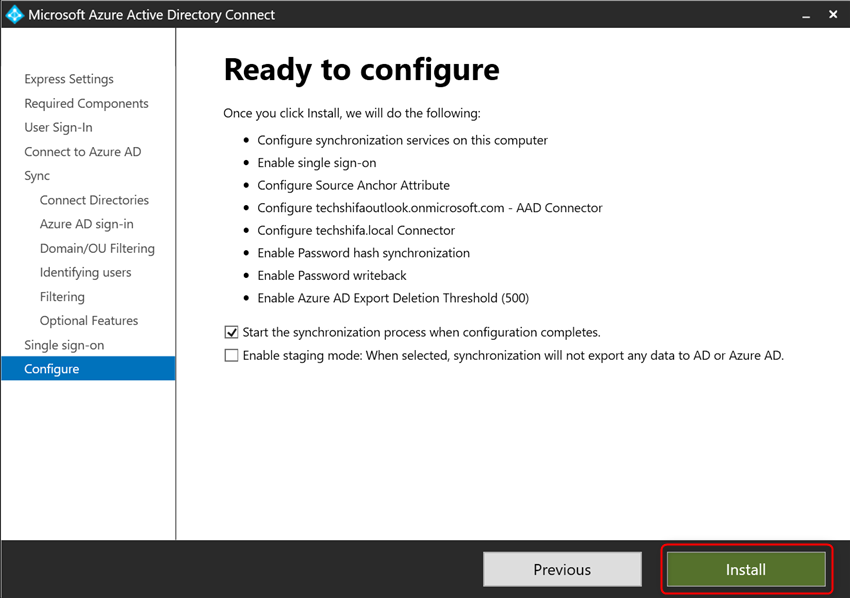Image resolution: width=850 pixels, height=598 pixels.
Task: Minimize the Azure AD Connect window
Action: 806,14
